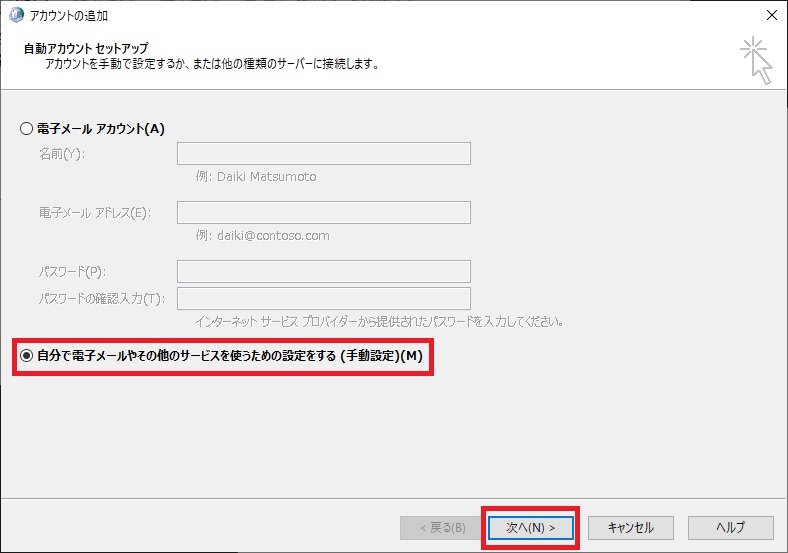Close the アカウントの追加 dialog window

(772, 16)
